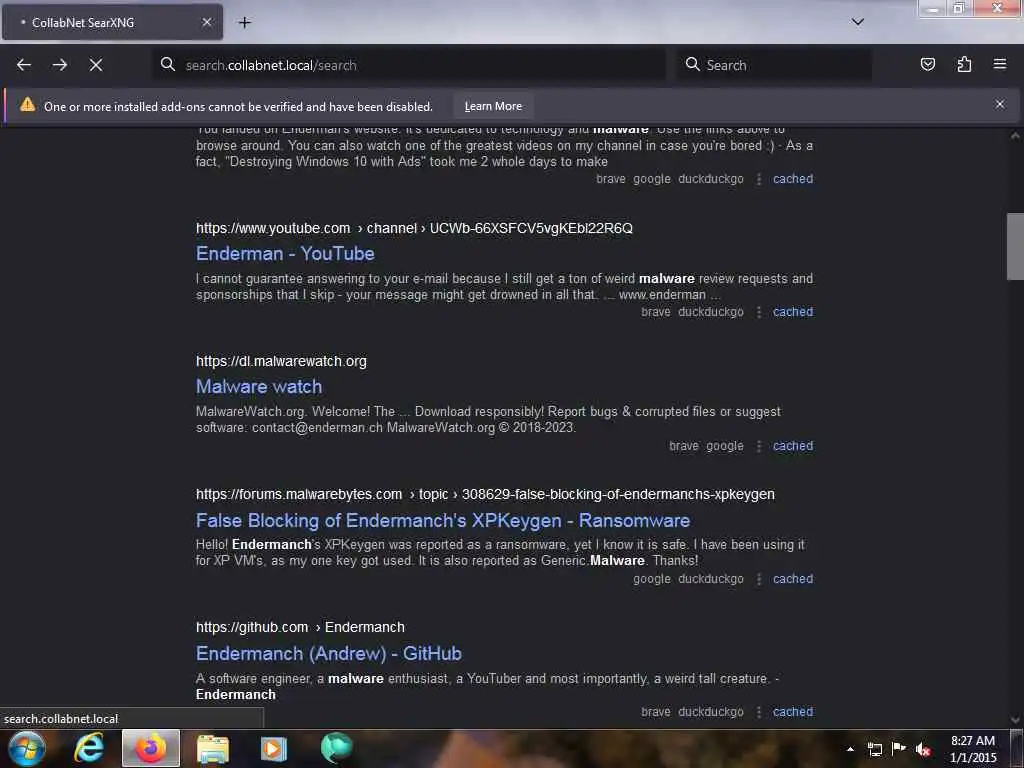Open cached link for Enderman YouTube result
The height and width of the screenshot is (768, 1024).
tap(793, 312)
